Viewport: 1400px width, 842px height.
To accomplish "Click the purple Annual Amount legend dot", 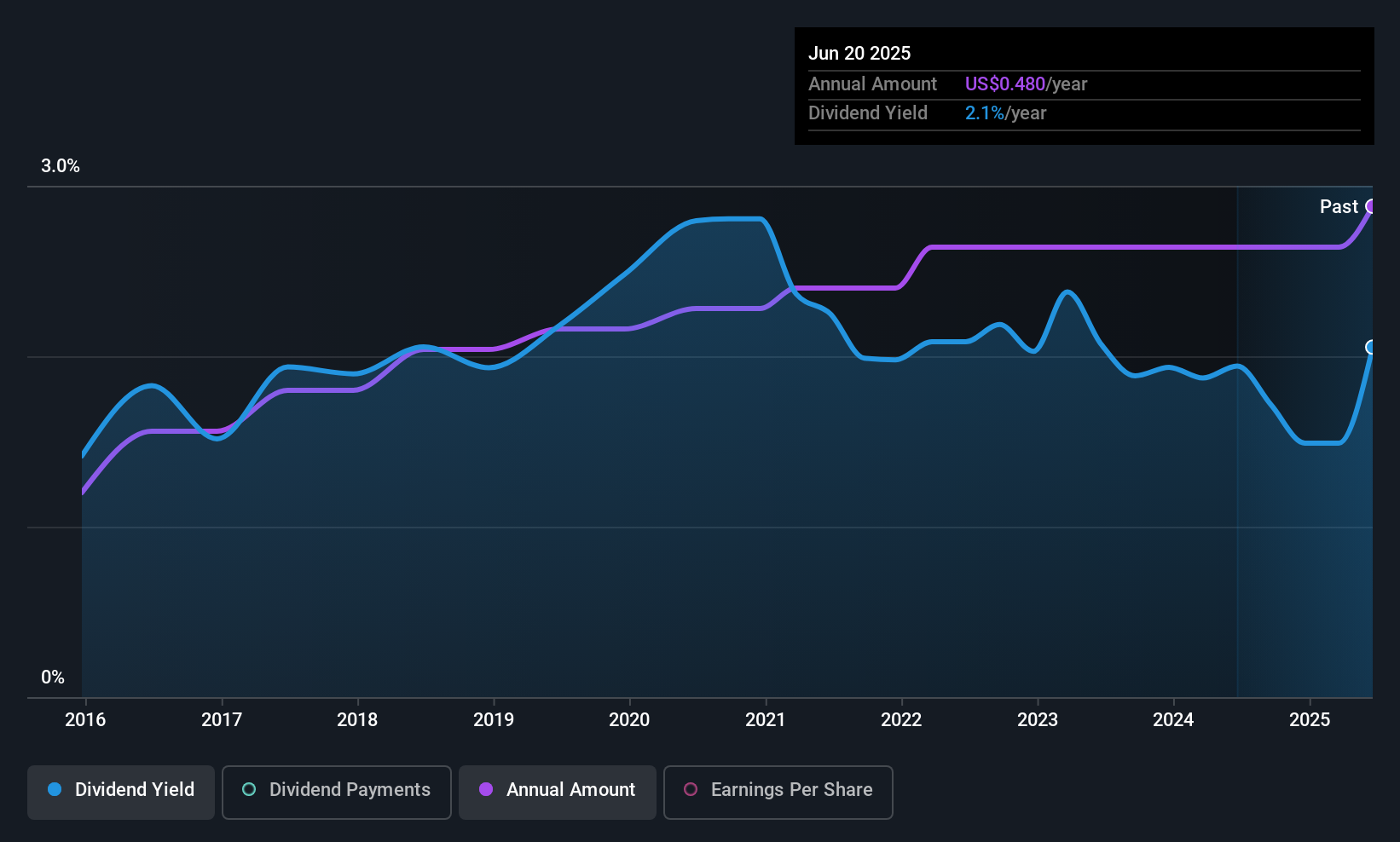I will (486, 790).
